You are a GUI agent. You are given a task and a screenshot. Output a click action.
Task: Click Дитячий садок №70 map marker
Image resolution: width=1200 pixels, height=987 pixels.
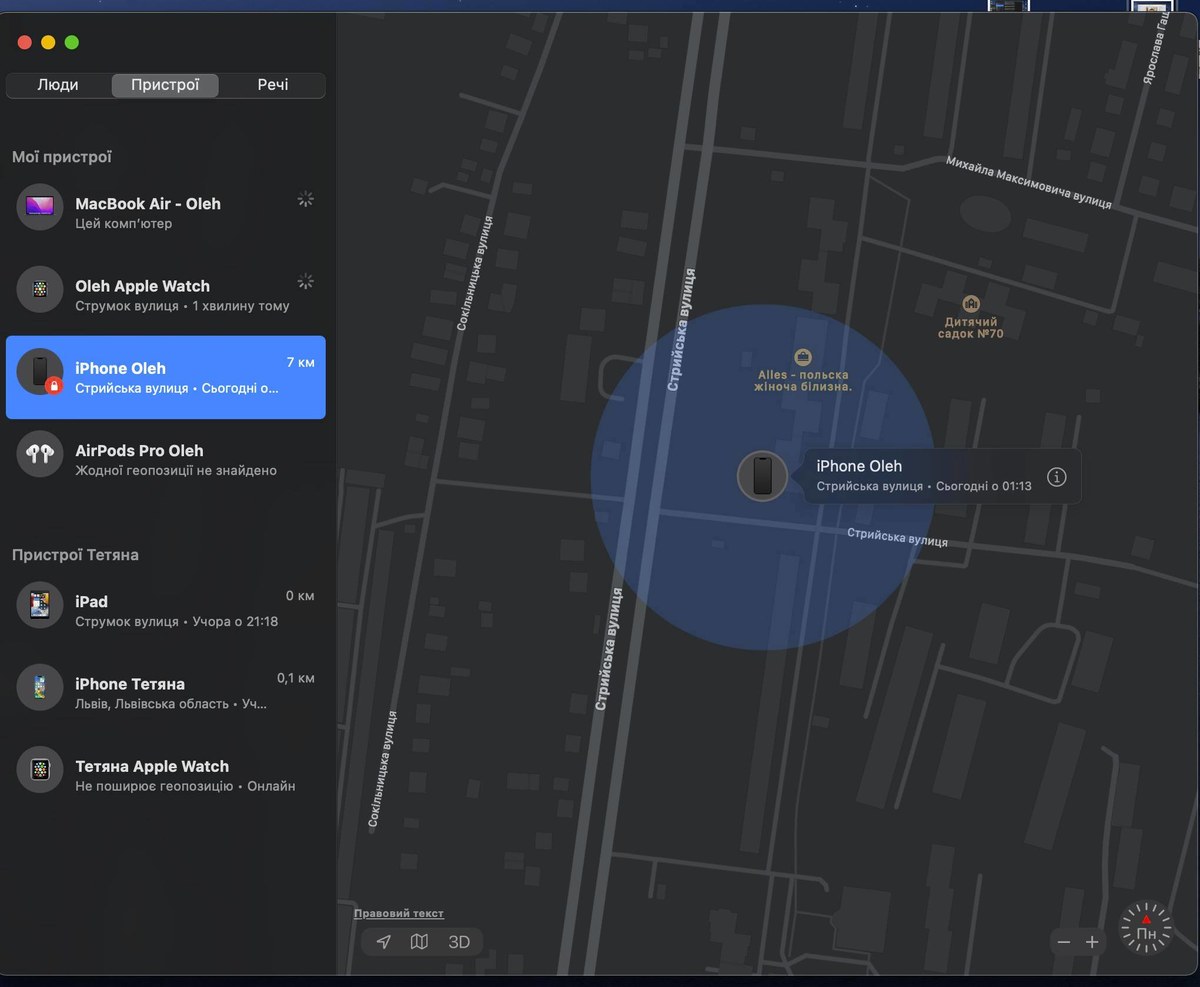pyautogui.click(x=970, y=304)
